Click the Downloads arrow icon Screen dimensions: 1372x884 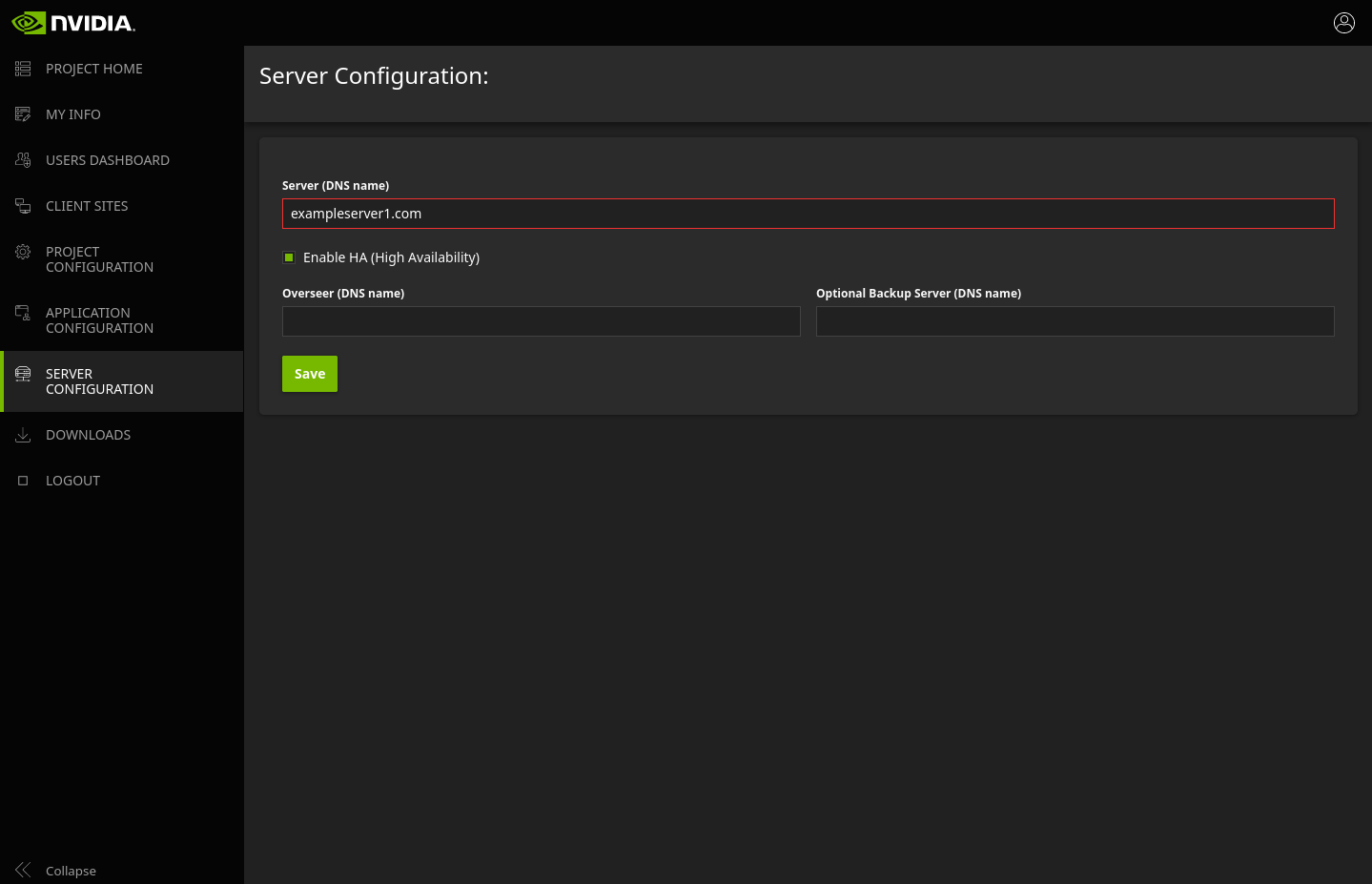click(23, 435)
